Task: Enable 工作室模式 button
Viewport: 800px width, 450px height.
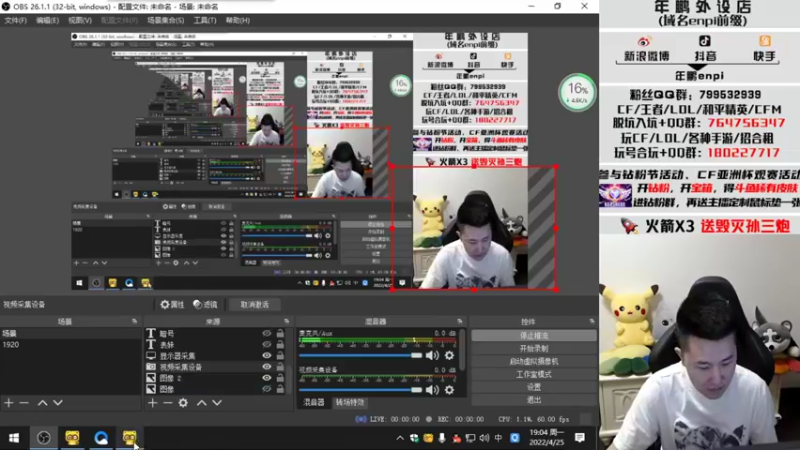Action: pos(534,374)
